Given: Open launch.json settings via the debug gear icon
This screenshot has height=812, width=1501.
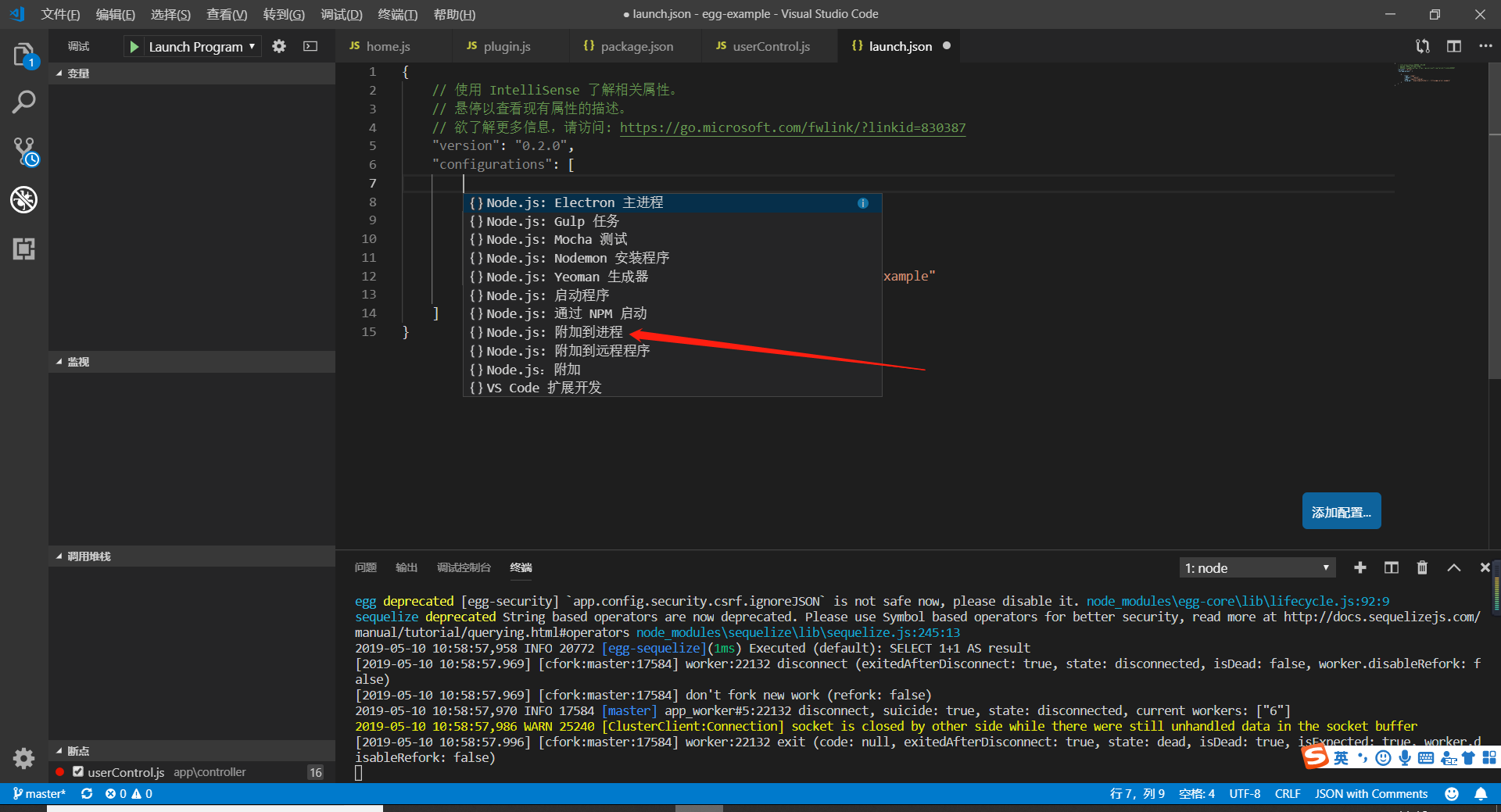Looking at the screenshot, I should 278,46.
